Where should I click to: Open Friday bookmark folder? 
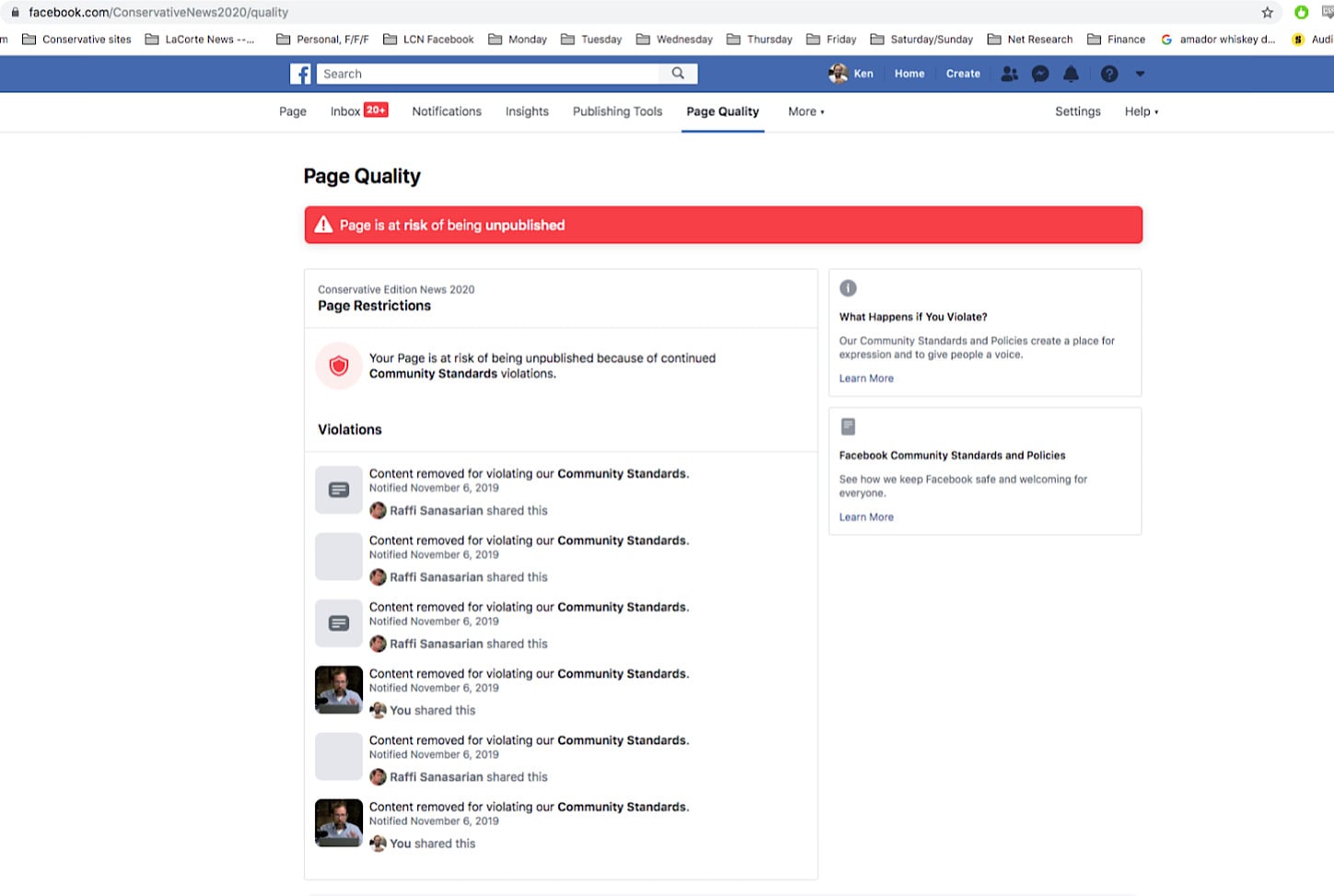(831, 40)
